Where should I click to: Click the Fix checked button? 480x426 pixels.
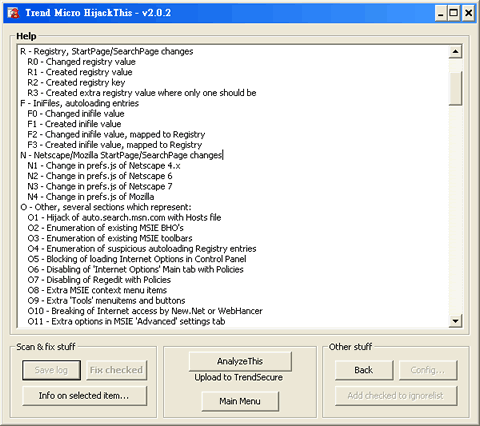pyautogui.click(x=116, y=370)
